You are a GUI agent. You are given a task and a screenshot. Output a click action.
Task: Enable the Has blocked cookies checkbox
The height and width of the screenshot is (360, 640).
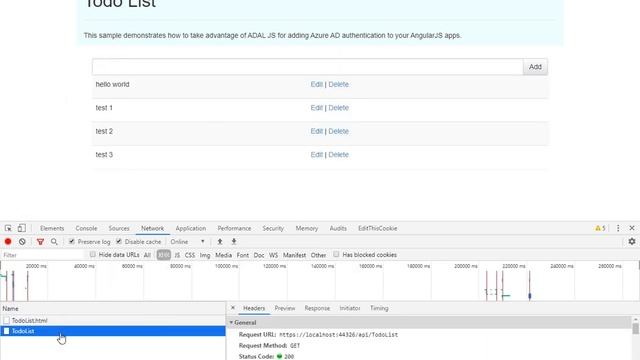pos(336,254)
